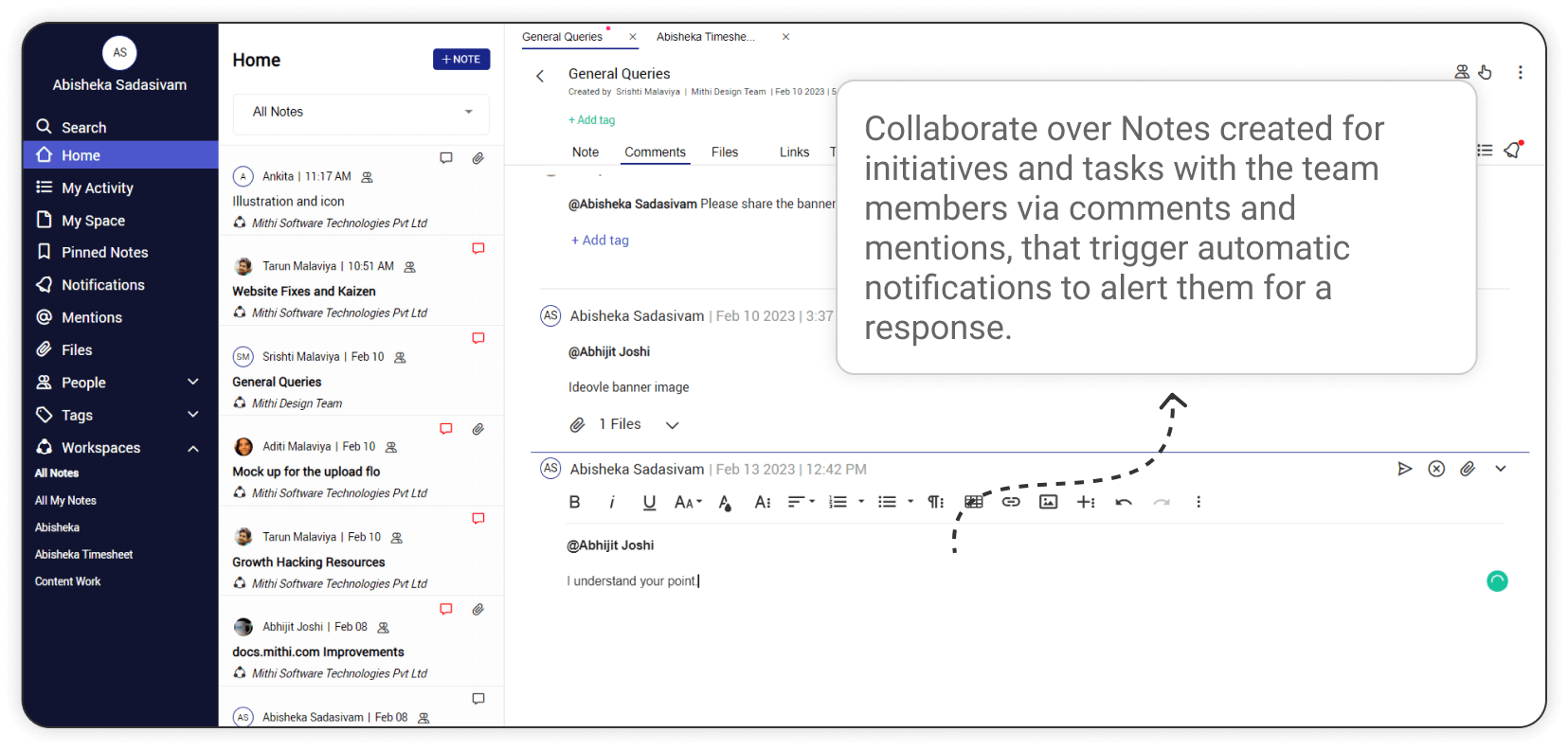Toggle bold formatting in comment editor
The image size is (1568, 750).
(x=574, y=502)
